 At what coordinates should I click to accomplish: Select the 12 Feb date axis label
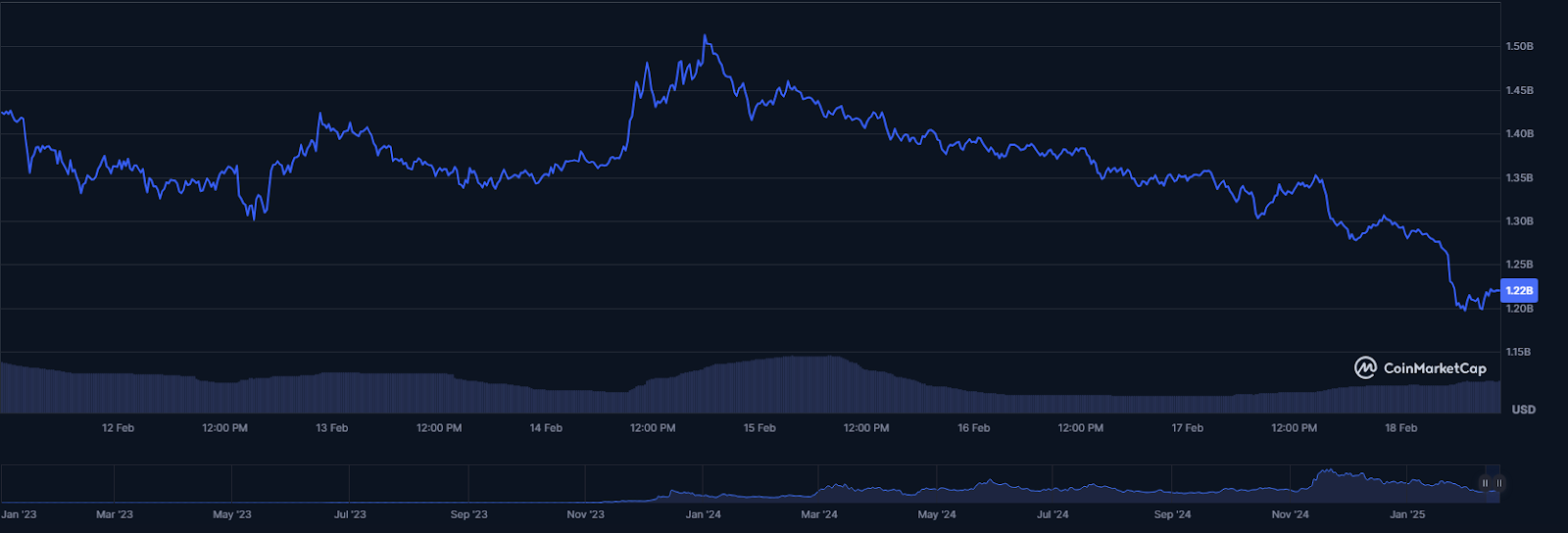(x=118, y=428)
